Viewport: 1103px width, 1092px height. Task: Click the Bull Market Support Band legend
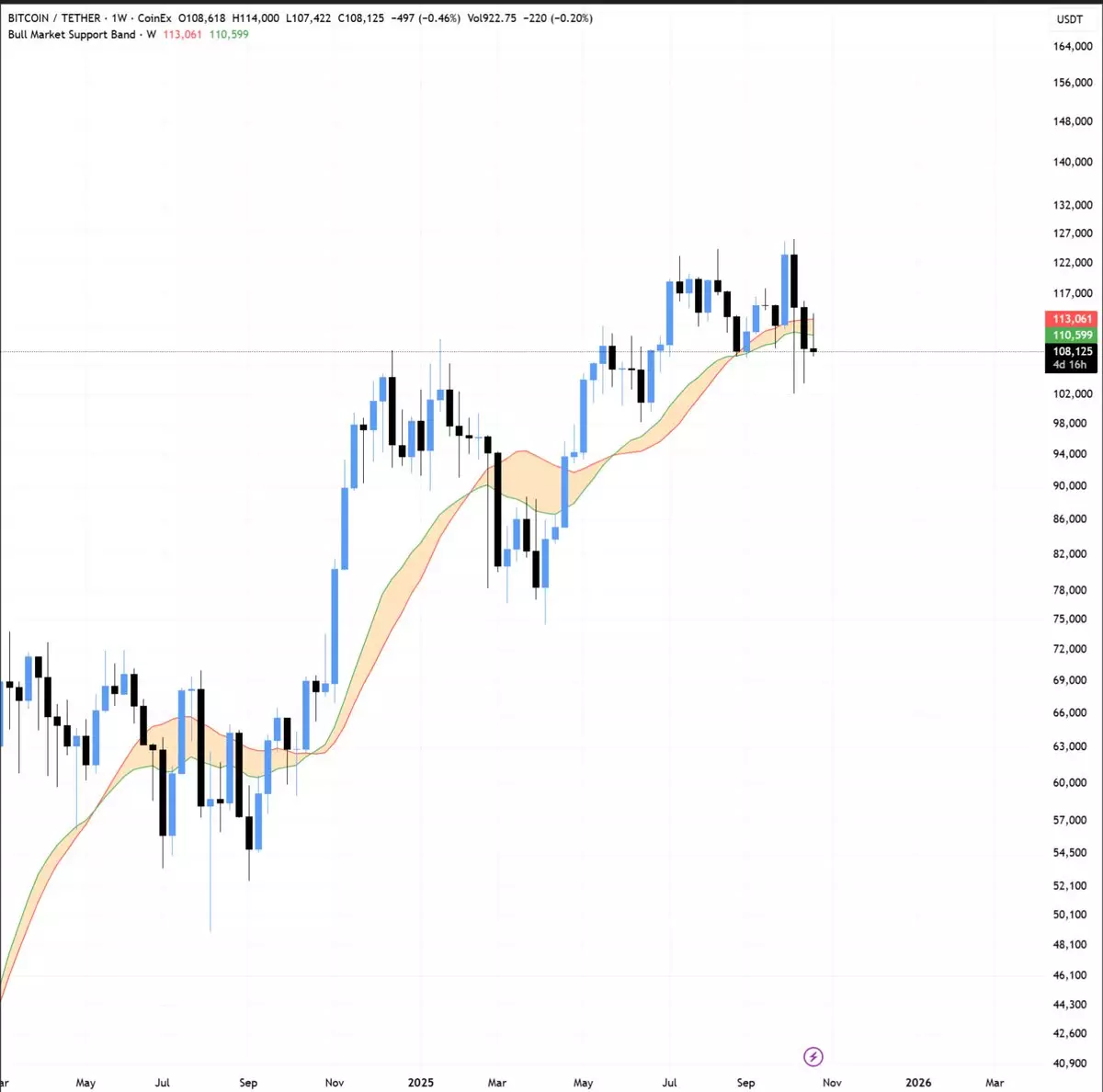tap(72, 35)
